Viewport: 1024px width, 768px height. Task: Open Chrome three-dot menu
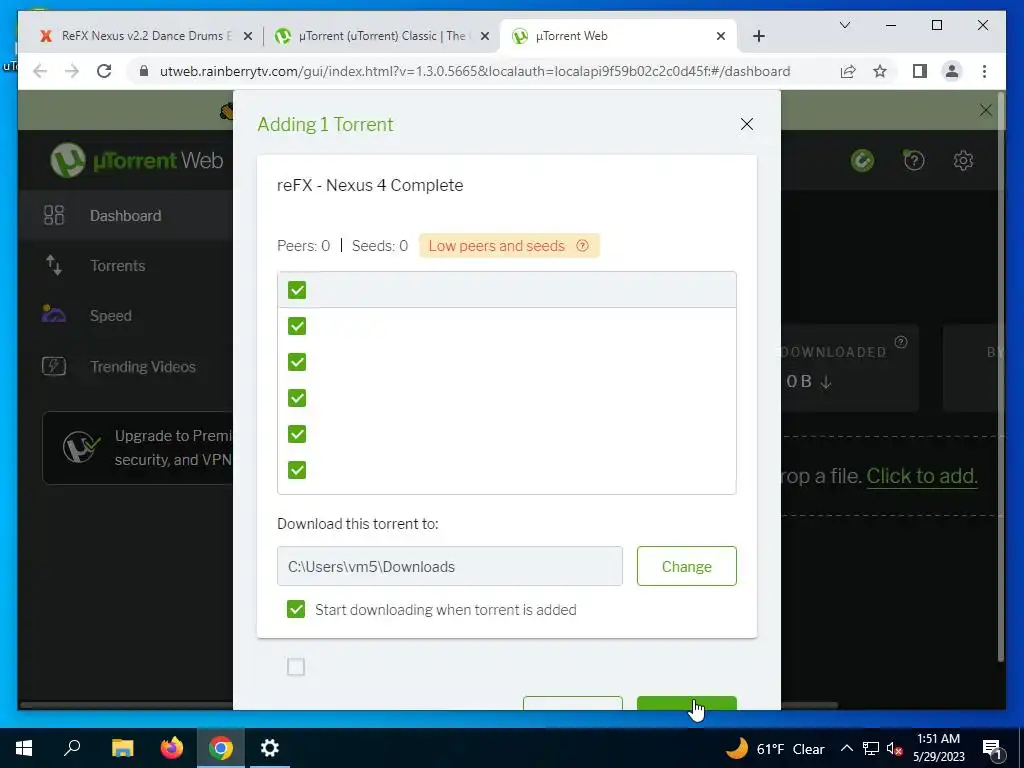pyautogui.click(x=984, y=71)
